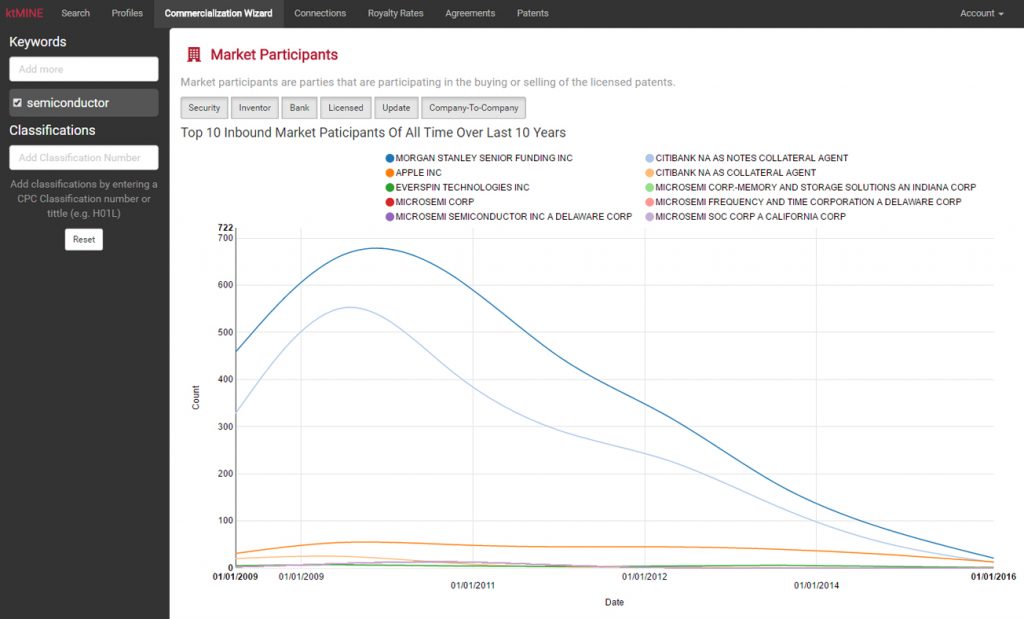1024x619 pixels.
Task: Hide Everspin Technologies series via legend dot
Action: (x=389, y=187)
